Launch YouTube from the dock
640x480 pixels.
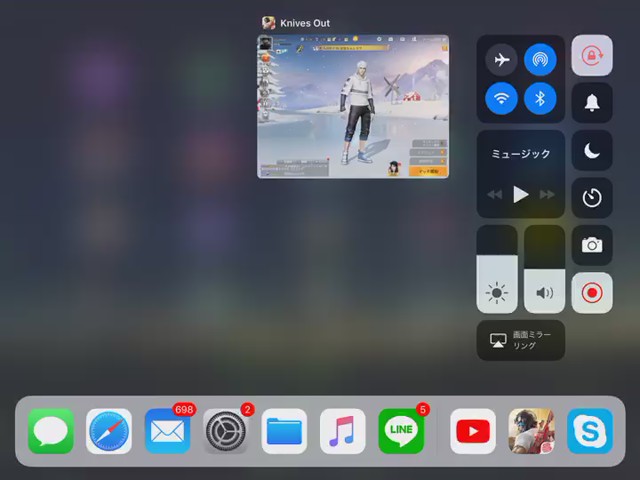473,431
